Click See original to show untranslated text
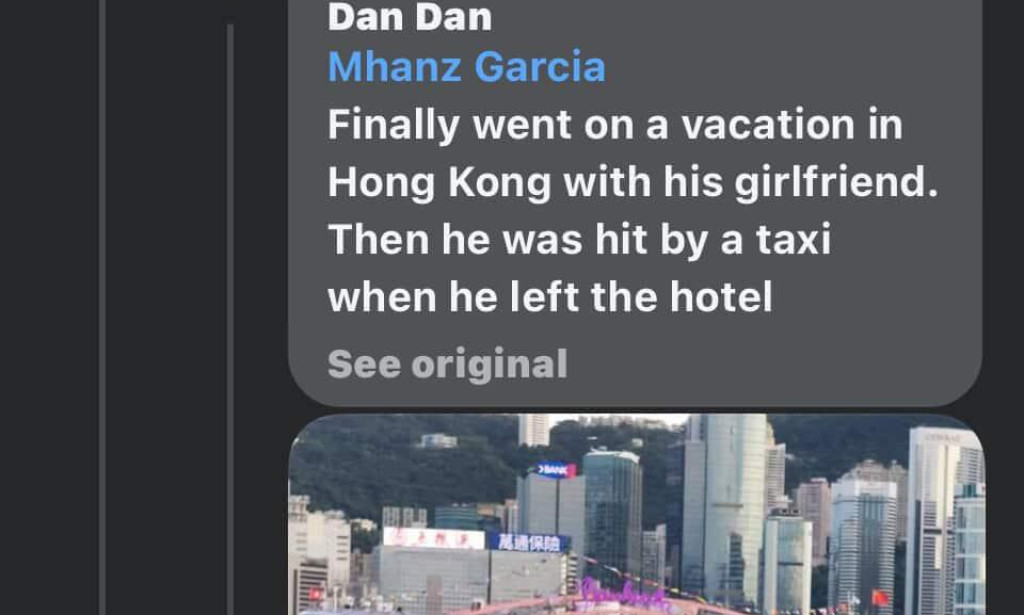This screenshot has height=615, width=1024. 447,364
